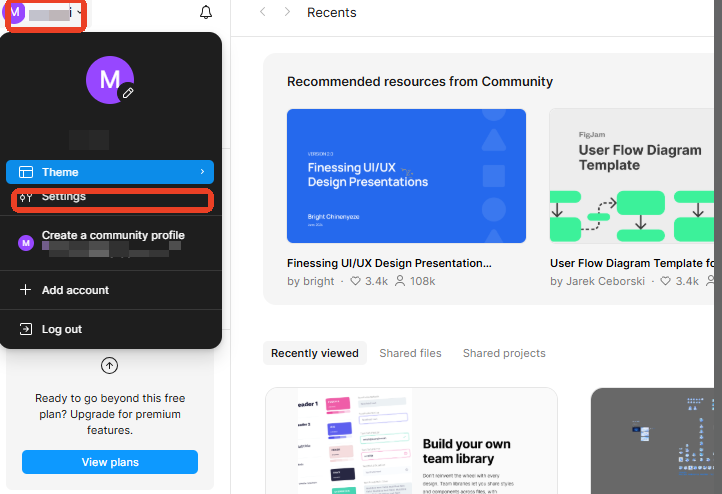Viewport: 722px width, 494px height.
Task: Click the Theme layout icon
Action: 26,172
